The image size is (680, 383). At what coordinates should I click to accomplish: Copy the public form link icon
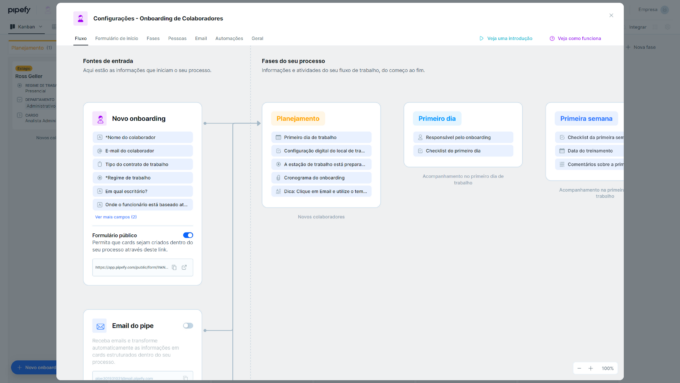(x=174, y=268)
